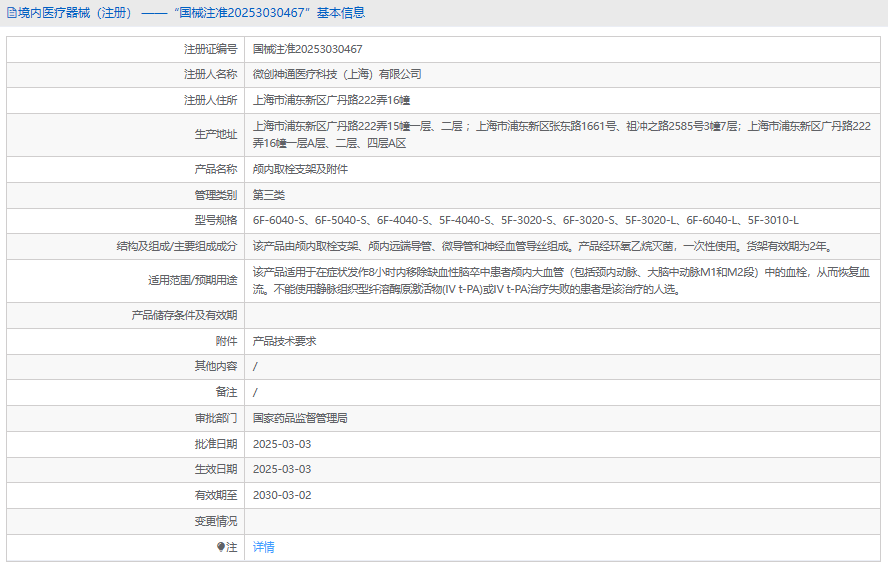Click the expiry date 2030-03-02
The width and height of the screenshot is (888, 570).
pyautogui.click(x=282, y=495)
